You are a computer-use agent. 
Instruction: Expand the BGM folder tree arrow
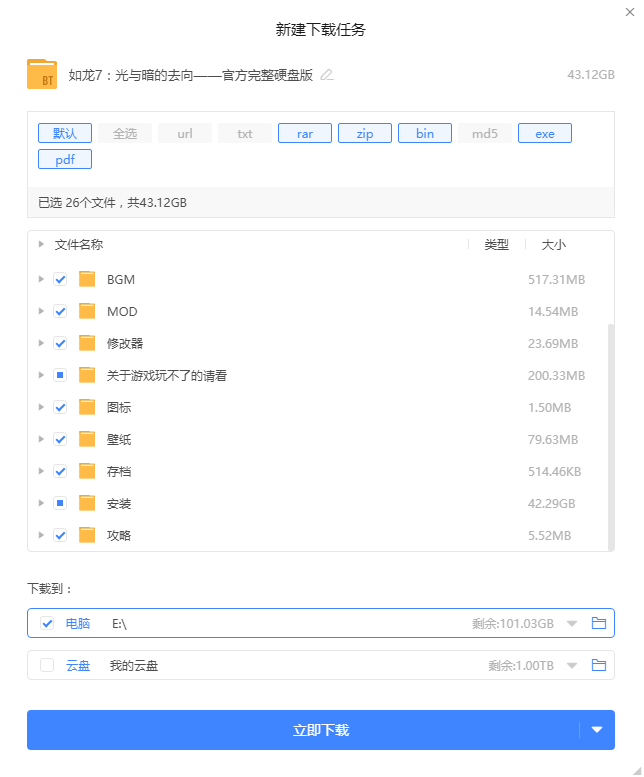coord(41,279)
